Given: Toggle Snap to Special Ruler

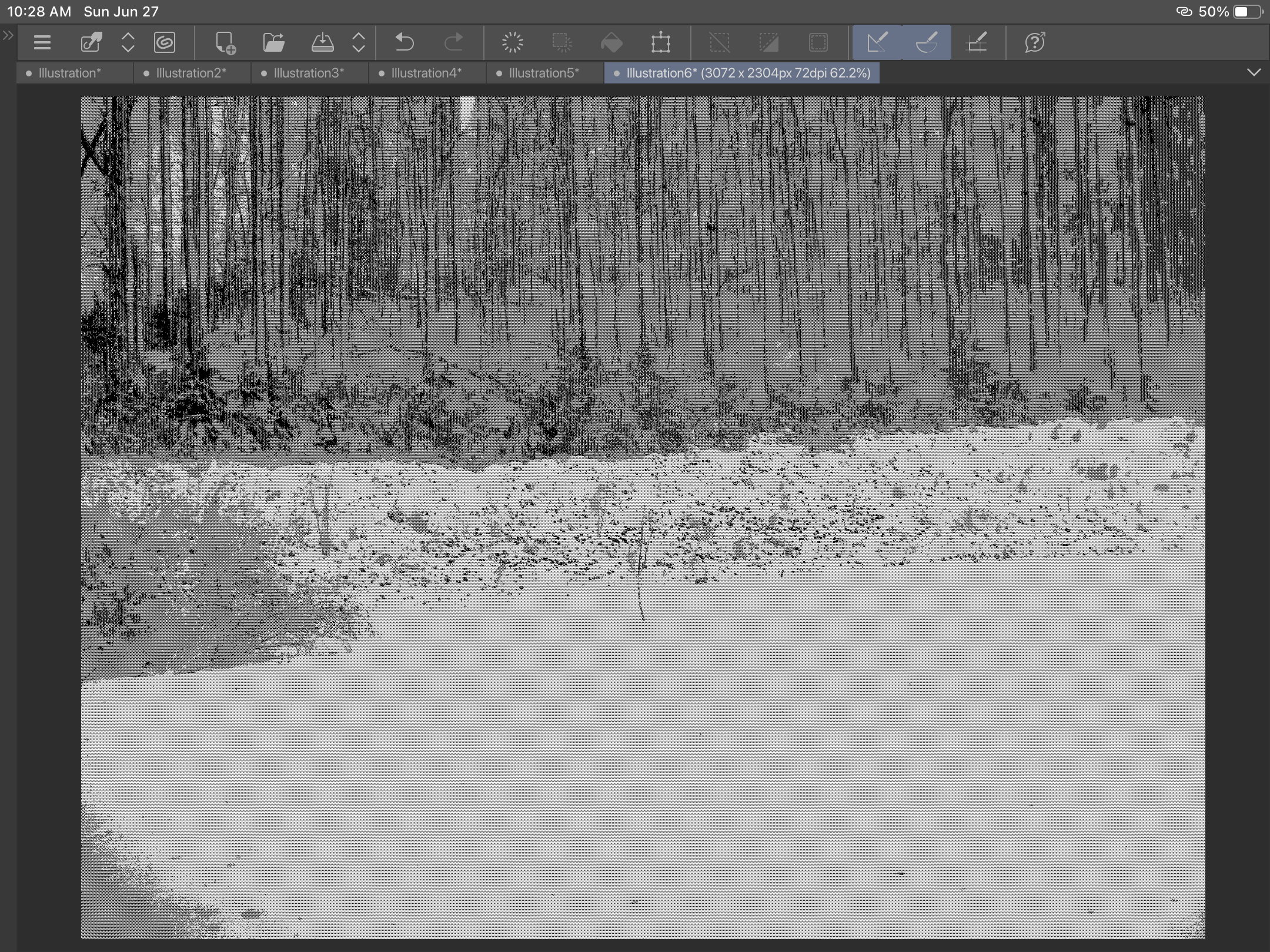Looking at the screenshot, I should point(927,42).
